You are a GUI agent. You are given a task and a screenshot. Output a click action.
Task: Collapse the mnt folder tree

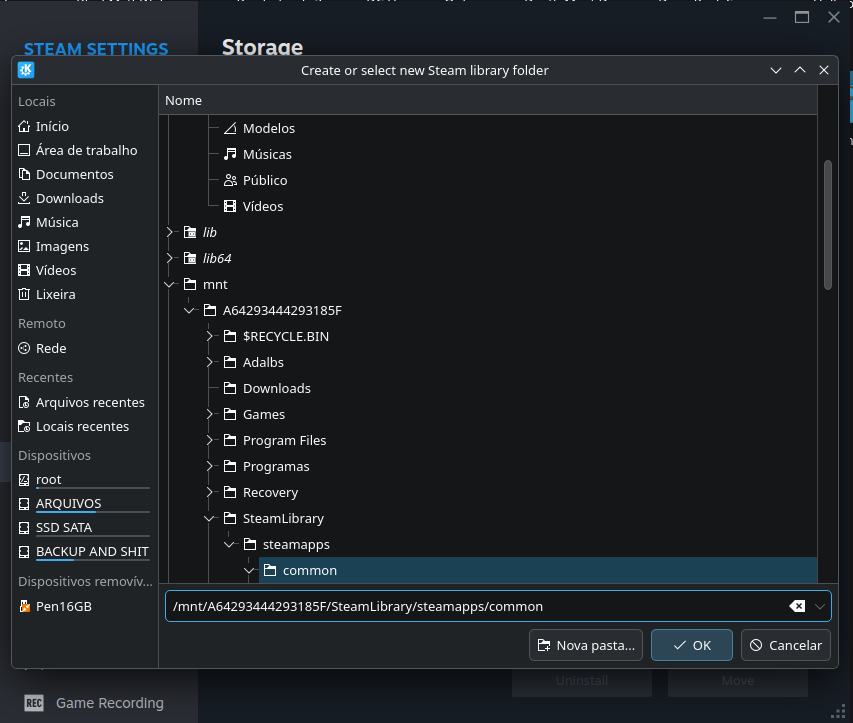coord(170,284)
